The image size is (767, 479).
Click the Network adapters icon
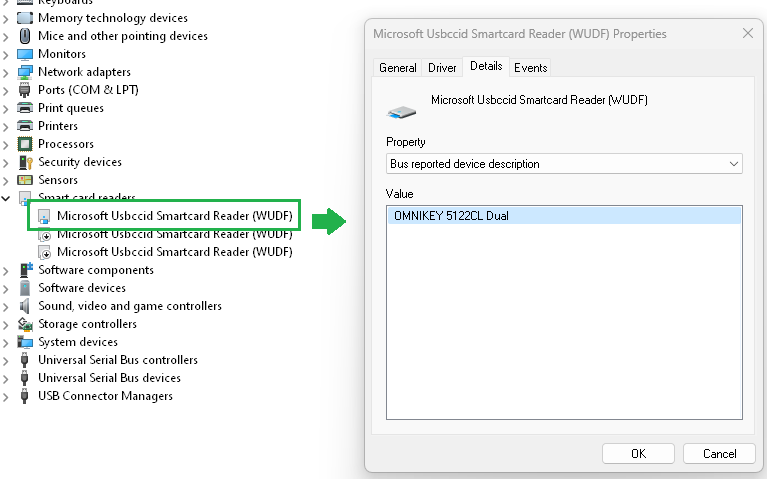(26, 72)
